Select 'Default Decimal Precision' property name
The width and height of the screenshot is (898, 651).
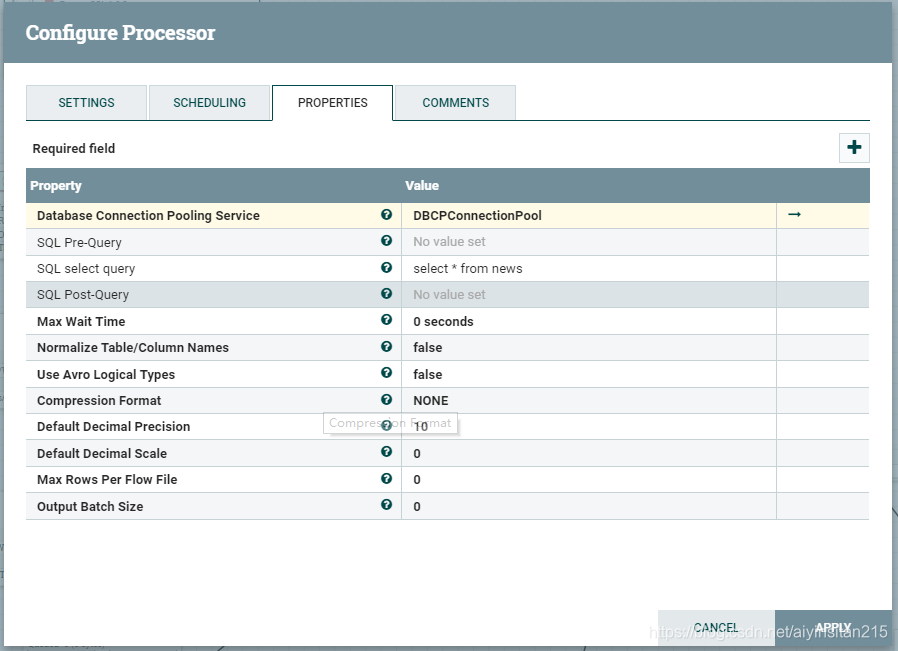click(113, 427)
